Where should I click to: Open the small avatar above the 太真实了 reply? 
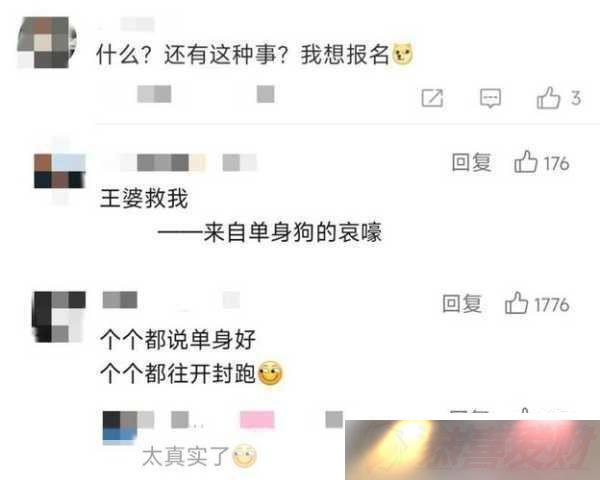pyautogui.click(x=120, y=426)
